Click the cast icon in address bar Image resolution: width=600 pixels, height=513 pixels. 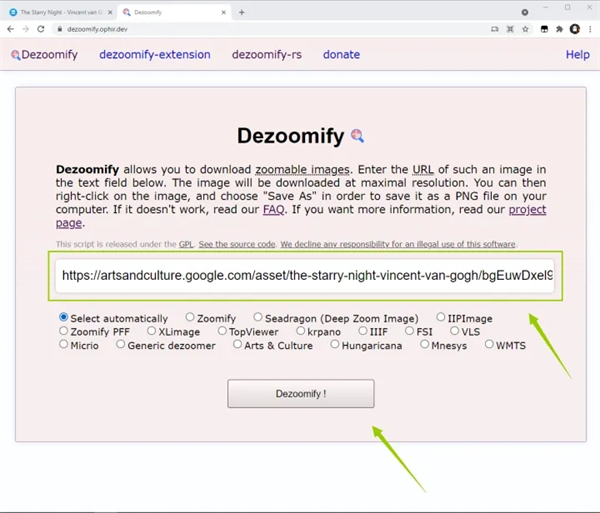[x=495, y=29]
